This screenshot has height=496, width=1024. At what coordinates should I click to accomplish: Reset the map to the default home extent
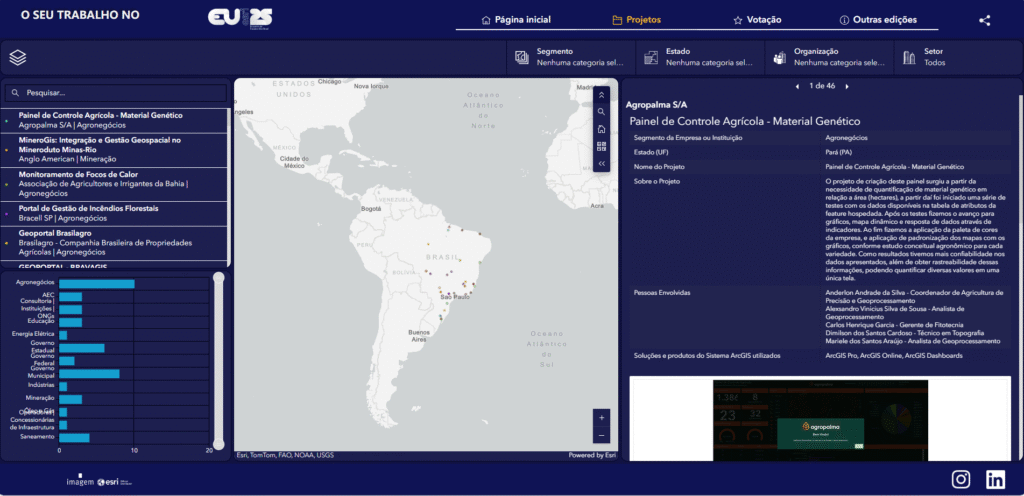pos(601,129)
